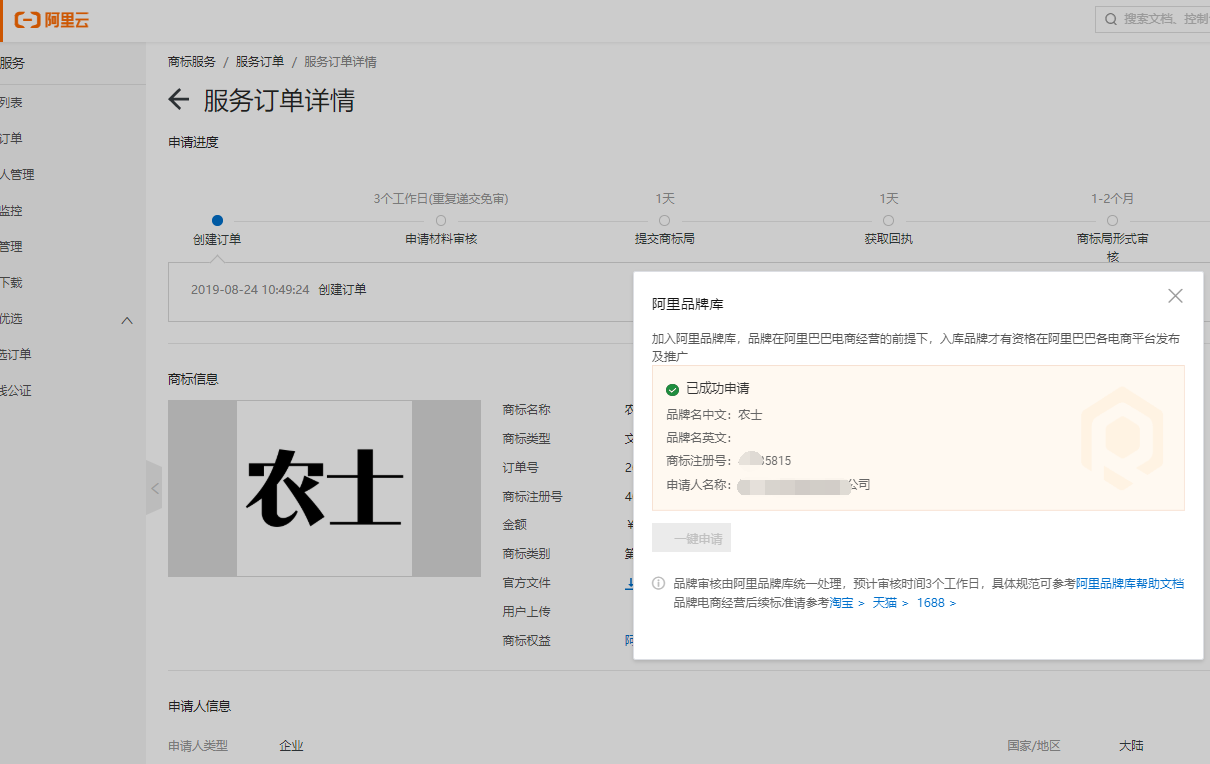Open the 1688 standards link

pos(936,603)
